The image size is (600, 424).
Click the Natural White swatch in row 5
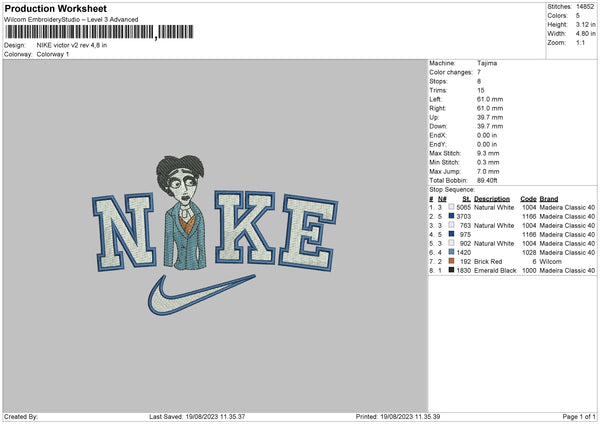pos(451,243)
